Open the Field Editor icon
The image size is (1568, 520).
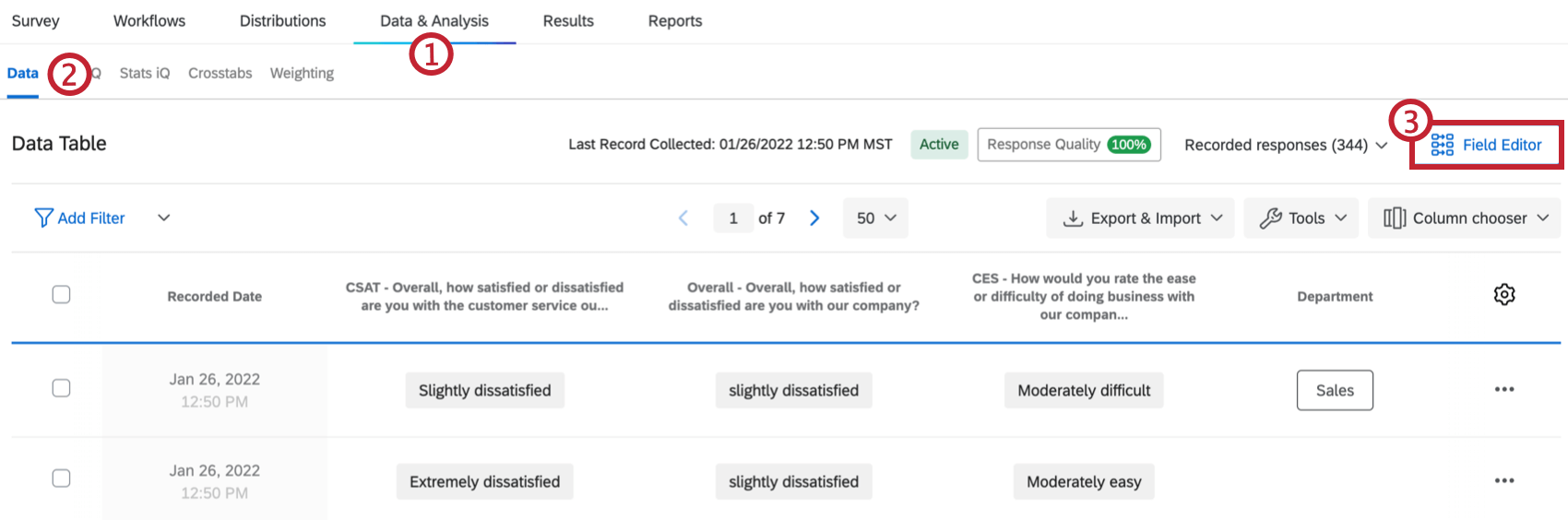1442,145
